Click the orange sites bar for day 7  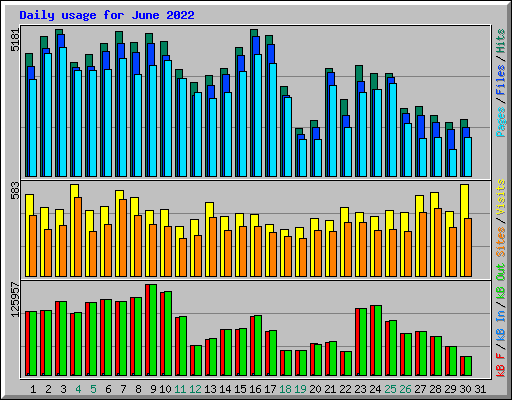123,238
